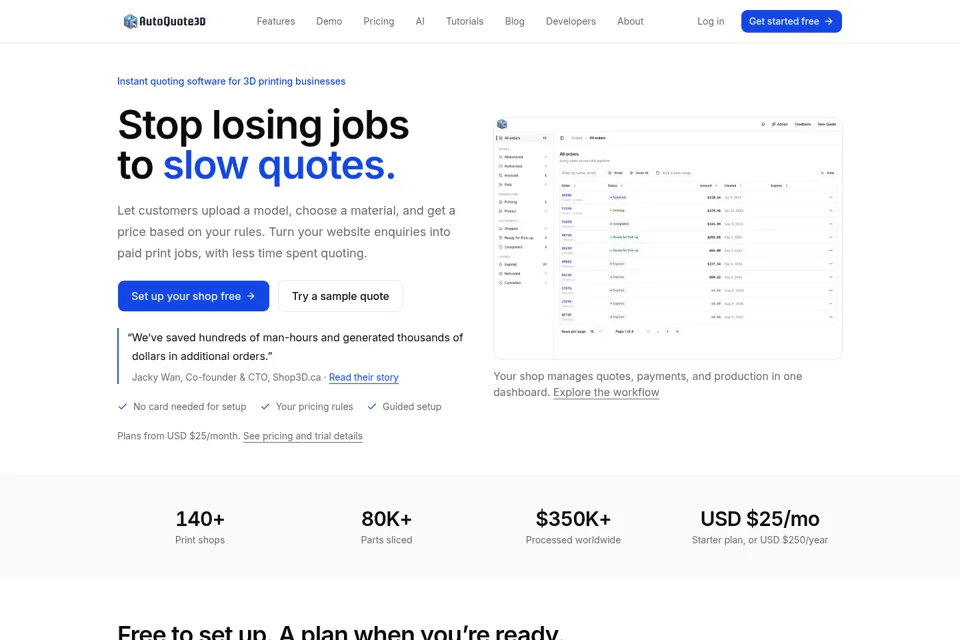Open the Developers nav item
Viewport: 960px width, 640px height.
click(571, 21)
